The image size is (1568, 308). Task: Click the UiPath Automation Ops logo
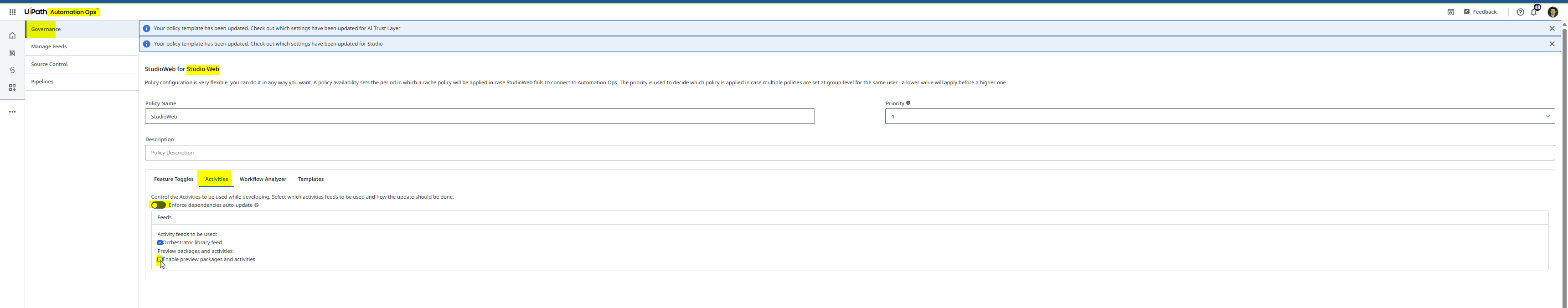[61, 11]
